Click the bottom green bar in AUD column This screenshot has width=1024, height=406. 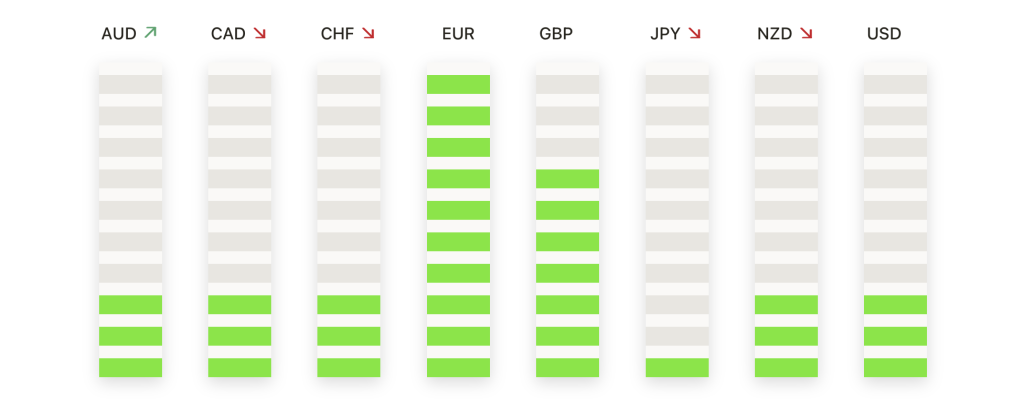131,367
